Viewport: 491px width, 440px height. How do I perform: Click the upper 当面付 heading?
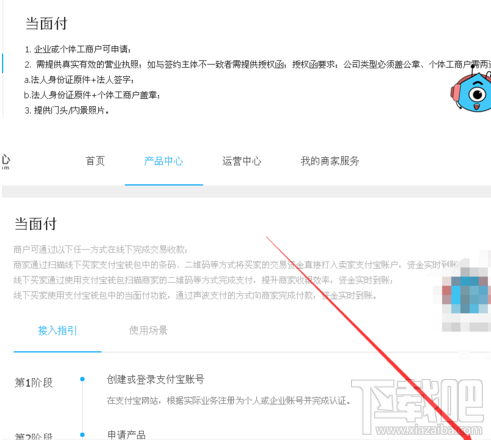tap(46, 24)
